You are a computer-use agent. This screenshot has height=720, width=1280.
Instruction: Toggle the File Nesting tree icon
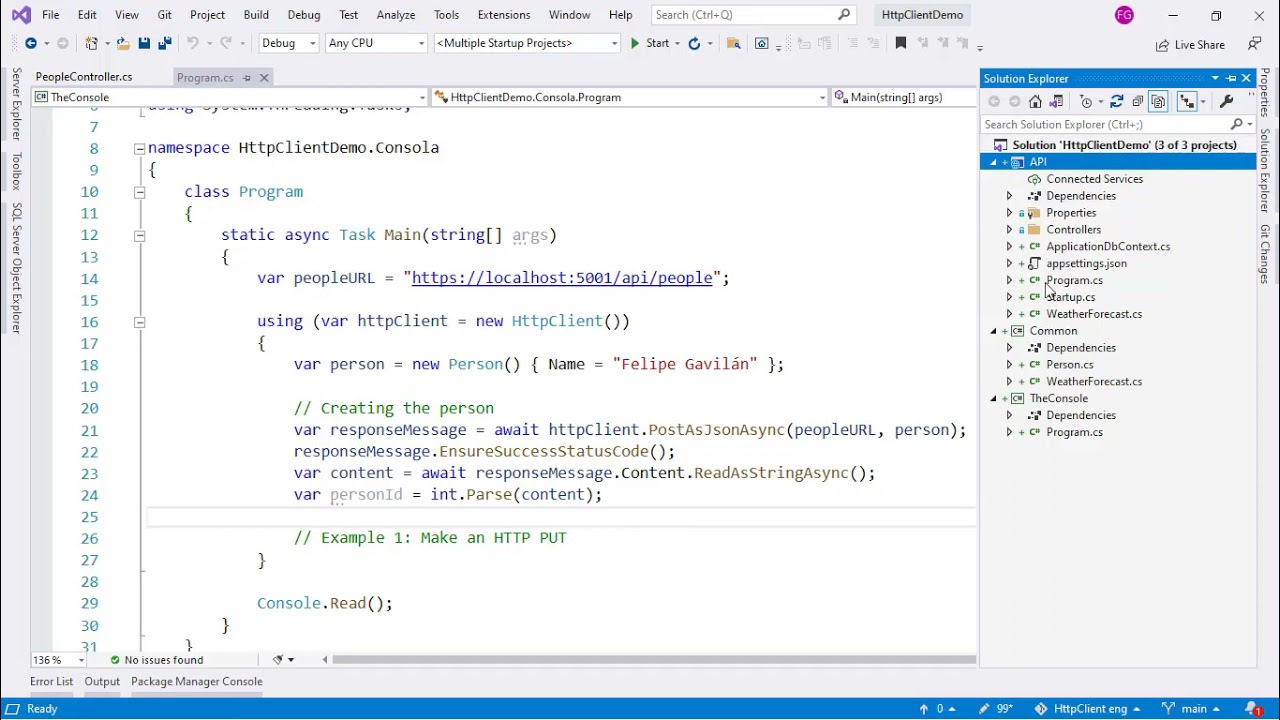pyautogui.click(x=1187, y=101)
